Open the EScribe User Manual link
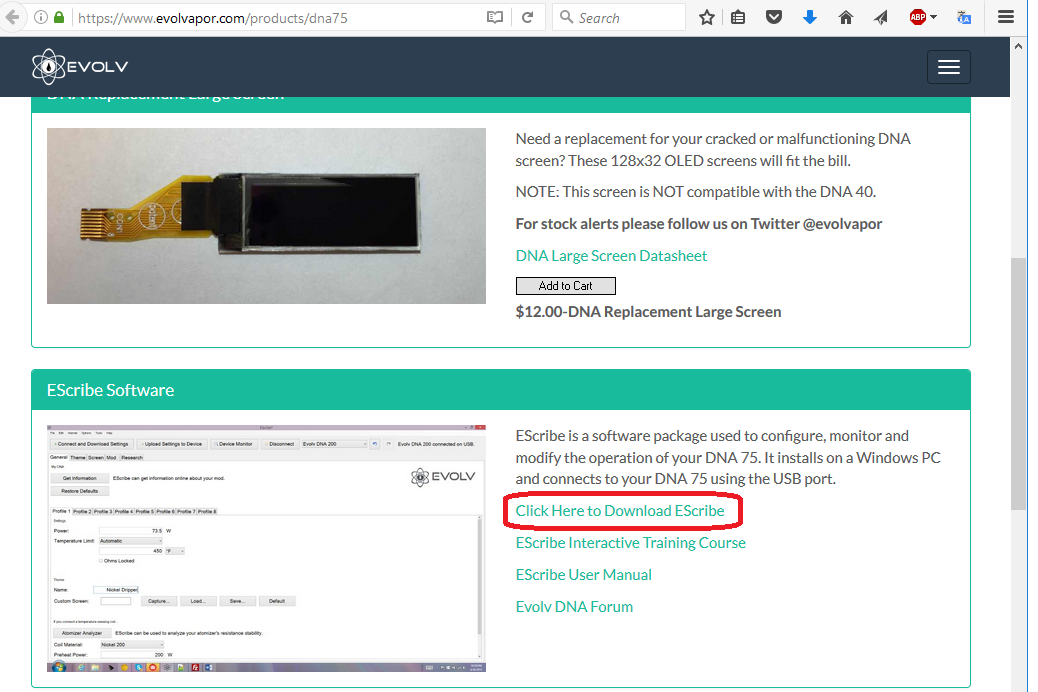 583,575
